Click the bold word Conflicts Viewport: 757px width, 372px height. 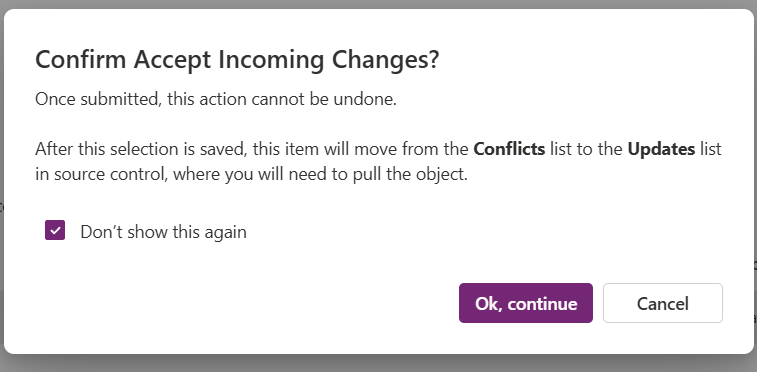pyautogui.click(x=509, y=149)
